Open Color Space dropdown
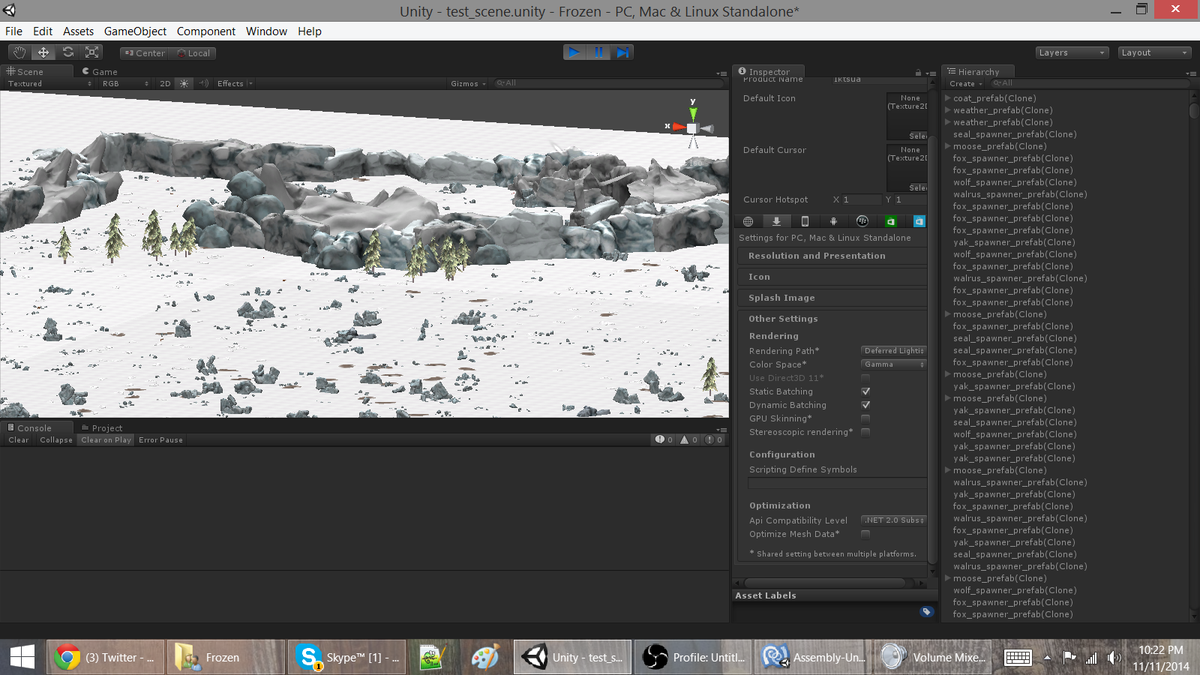This screenshot has width=1200, height=675. 894,365
